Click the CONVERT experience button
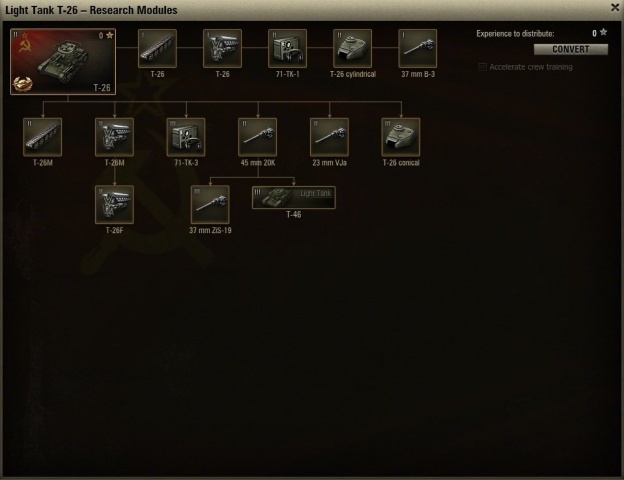The height and width of the screenshot is (480, 624). pos(571,49)
